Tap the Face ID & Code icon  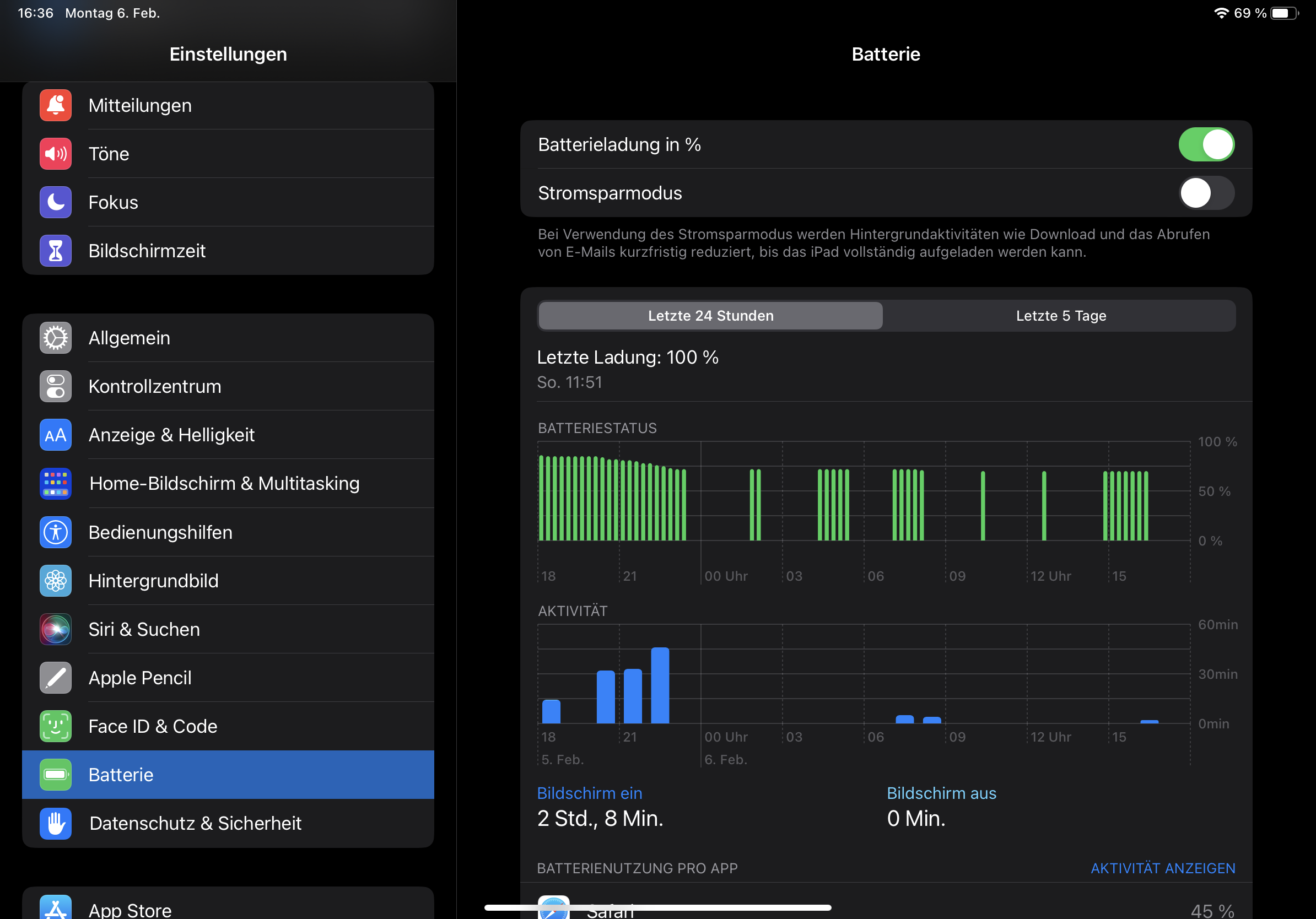tap(56, 726)
